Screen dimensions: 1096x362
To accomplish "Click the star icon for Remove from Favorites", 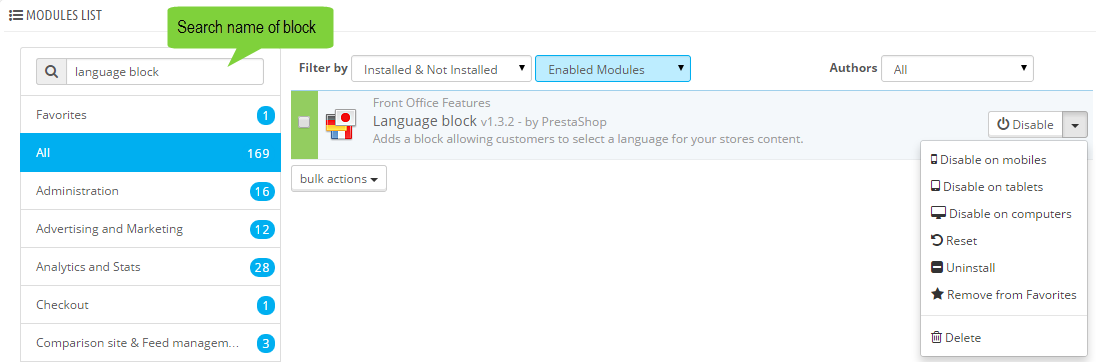I will tap(937, 294).
